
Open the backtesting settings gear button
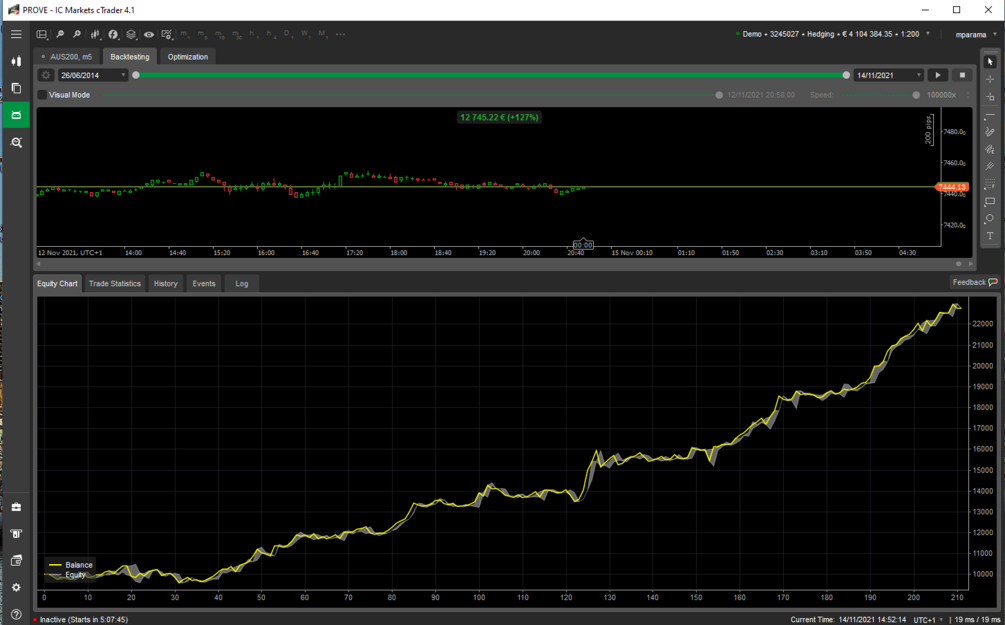coord(46,75)
